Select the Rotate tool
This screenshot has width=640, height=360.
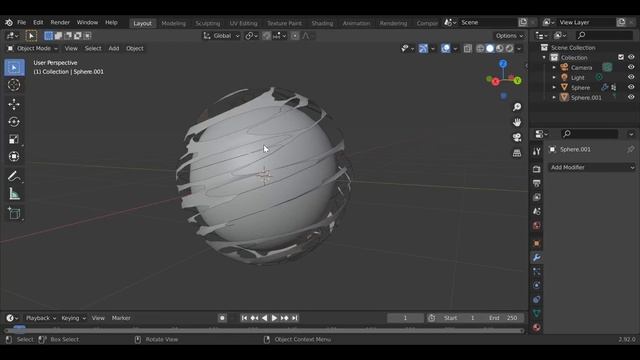(x=14, y=122)
